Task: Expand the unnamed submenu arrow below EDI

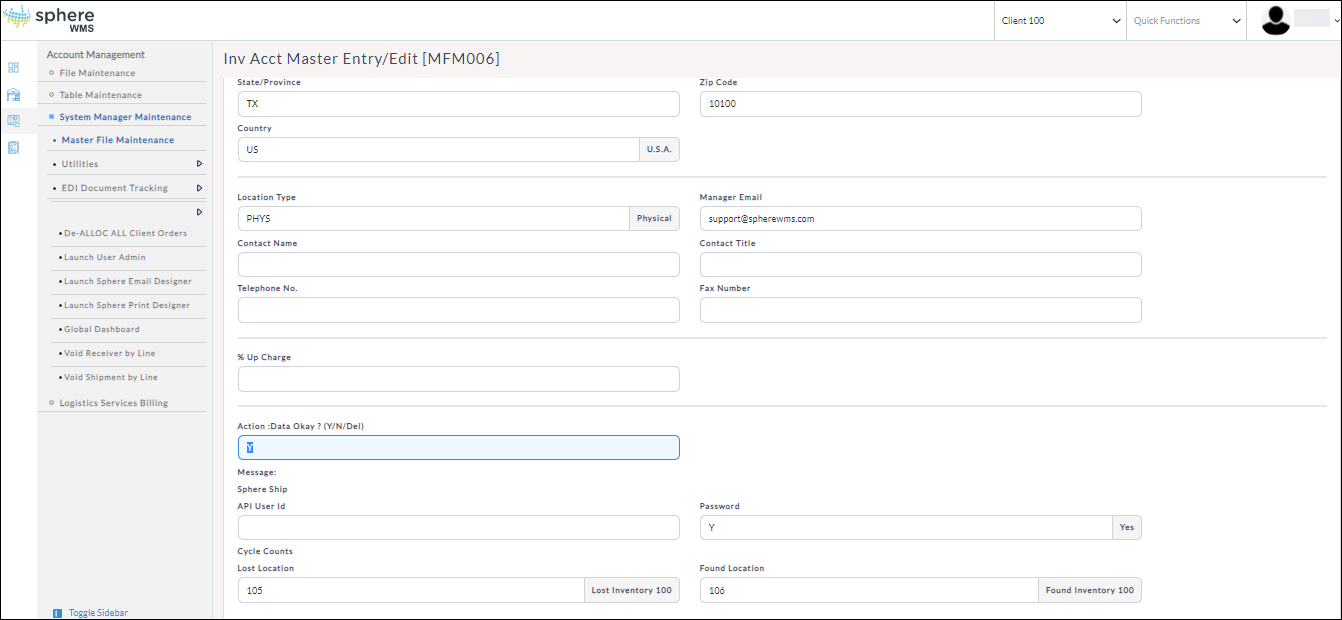Action: pyautogui.click(x=199, y=212)
